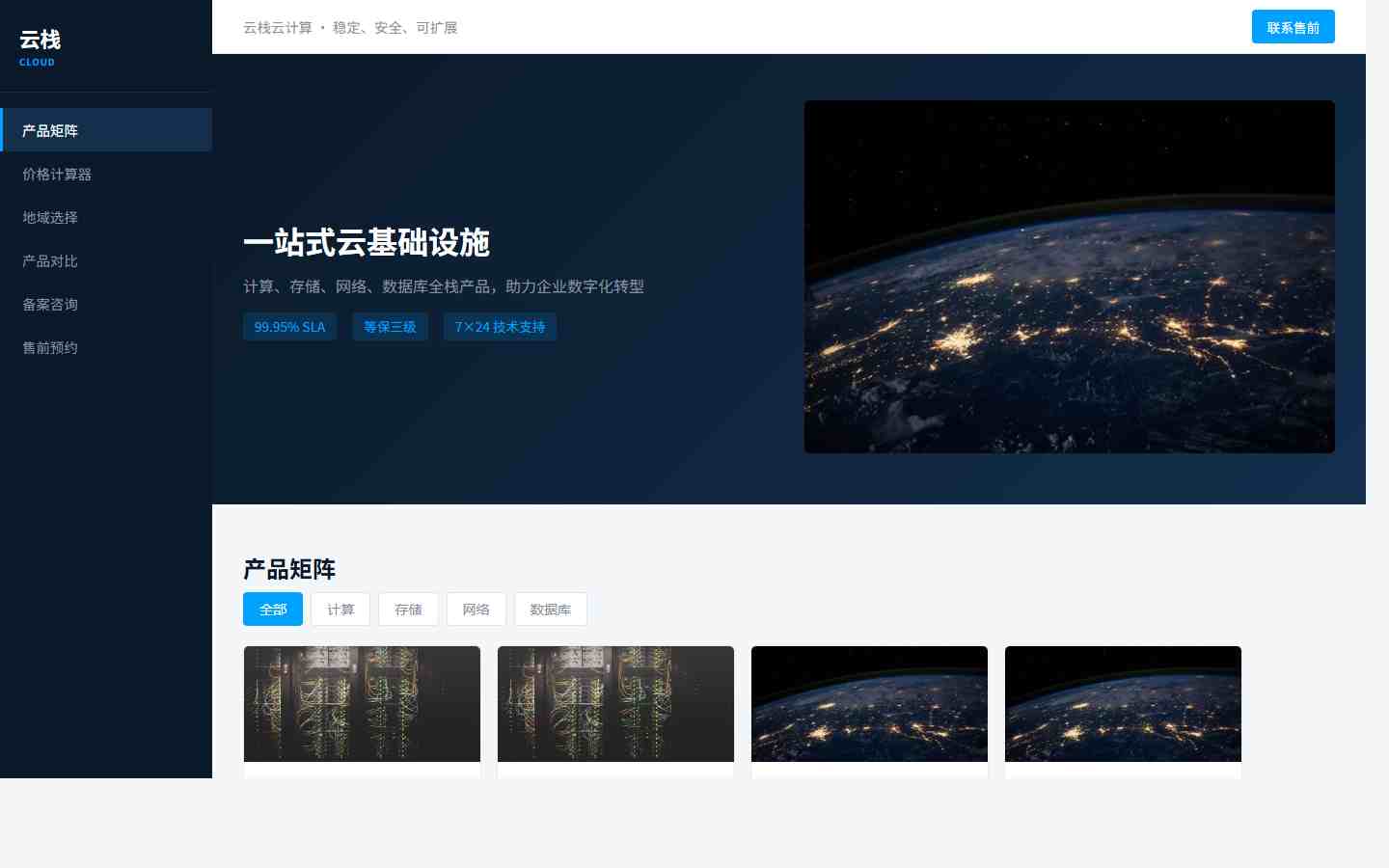Open the second server rack product card
The width and height of the screenshot is (1389, 868).
[x=615, y=712]
